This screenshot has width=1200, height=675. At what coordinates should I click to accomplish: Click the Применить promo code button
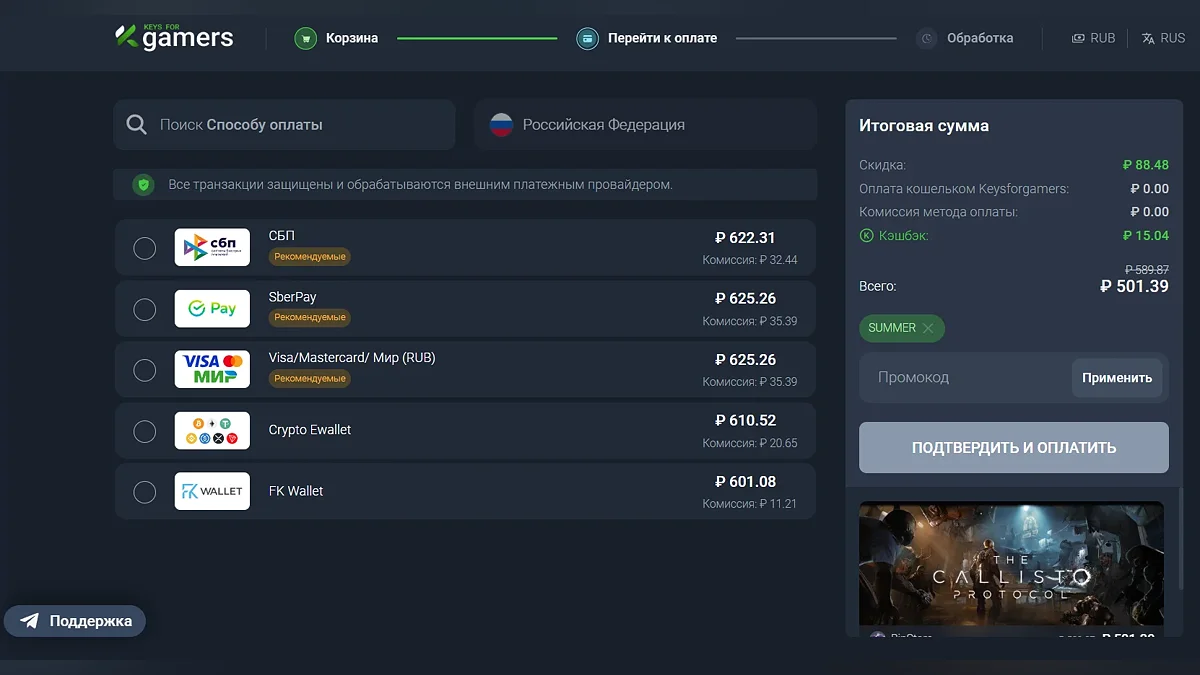(1117, 378)
